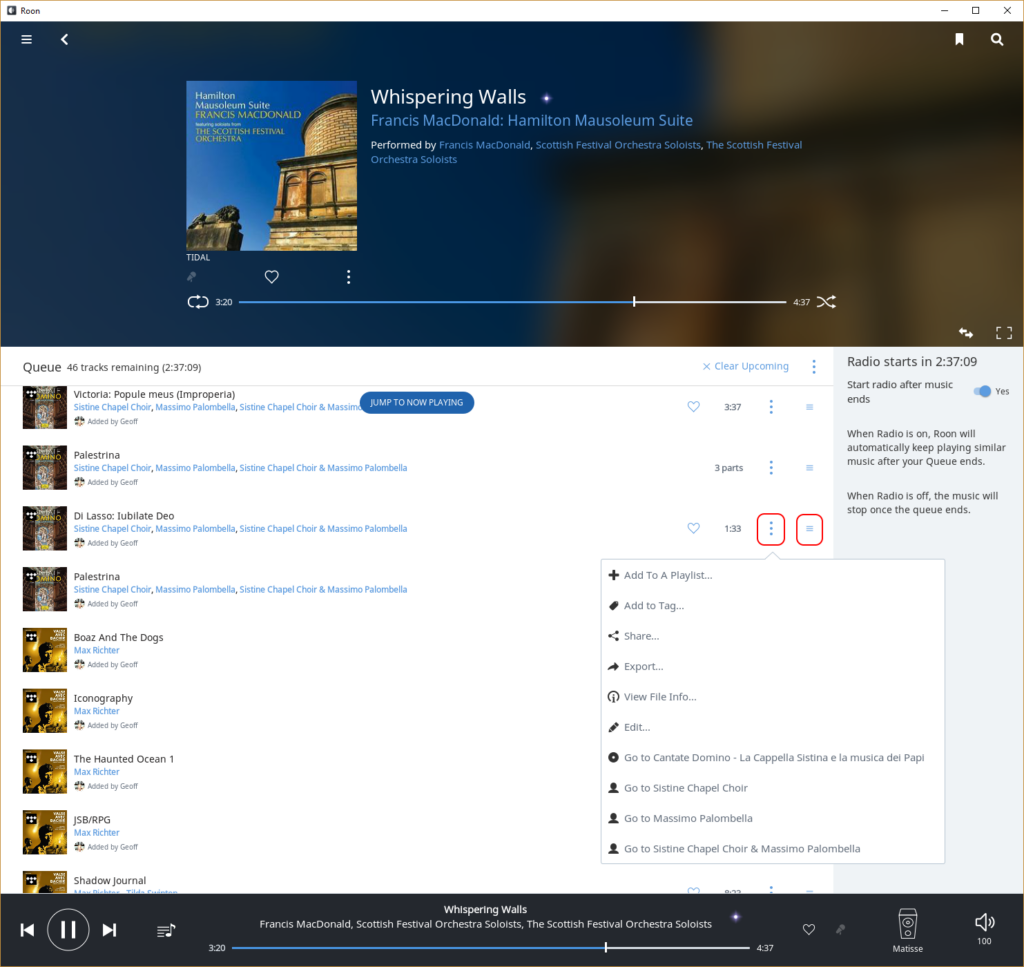Choose Export... from the context menu
The height and width of the screenshot is (967, 1024).
tap(773, 666)
